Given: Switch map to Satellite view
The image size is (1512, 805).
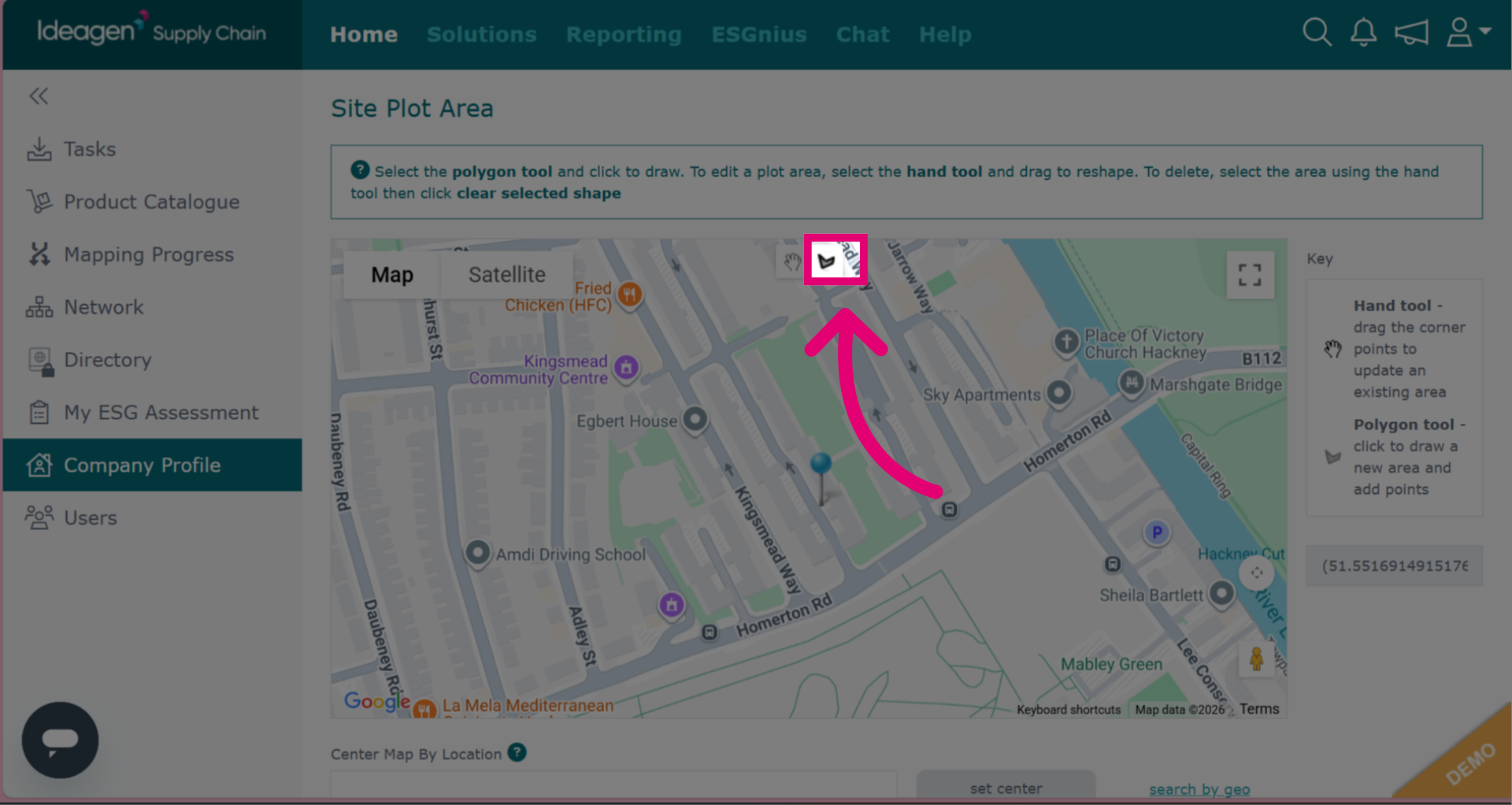Looking at the screenshot, I should pos(506,275).
